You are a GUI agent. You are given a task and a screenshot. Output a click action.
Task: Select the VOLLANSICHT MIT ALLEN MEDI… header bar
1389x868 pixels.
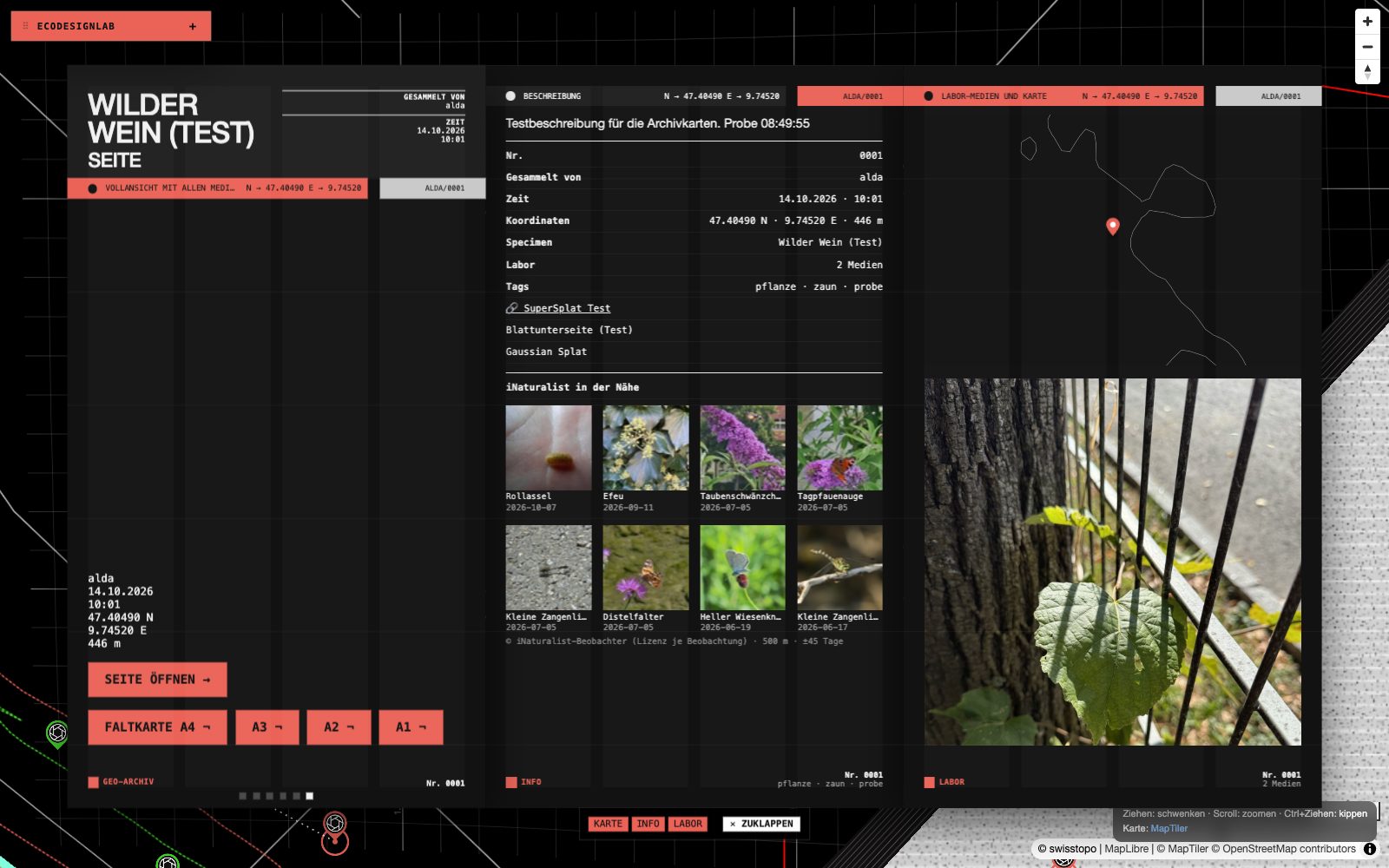(x=218, y=188)
